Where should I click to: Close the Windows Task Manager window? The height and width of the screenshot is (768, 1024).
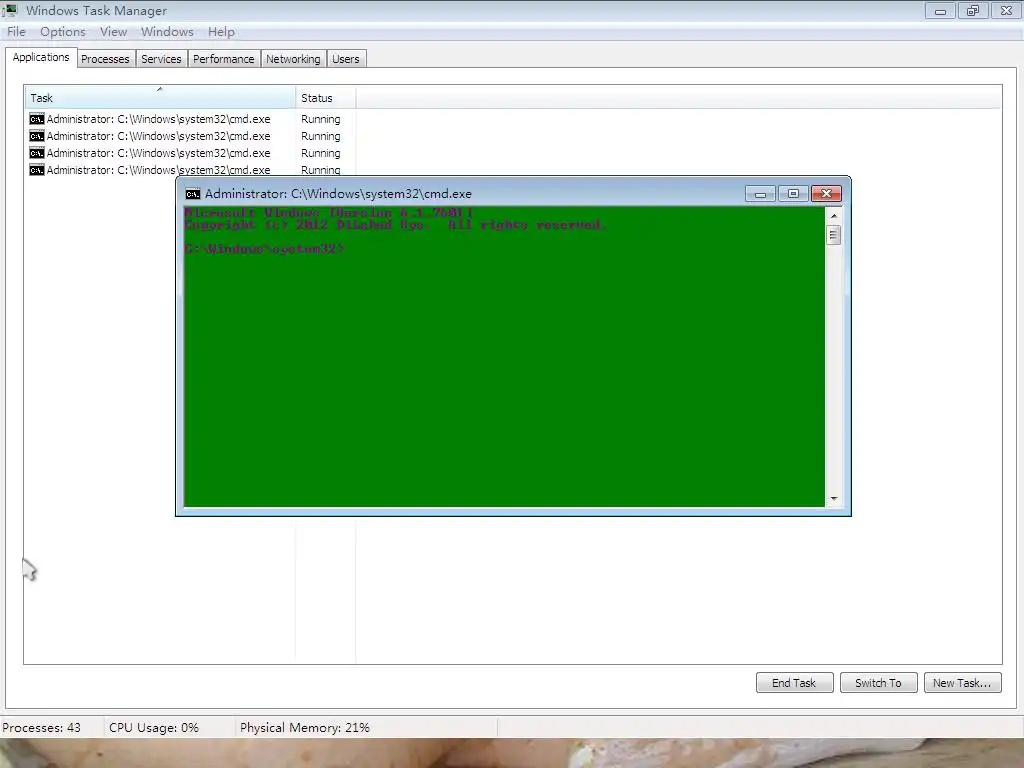pos(1006,10)
